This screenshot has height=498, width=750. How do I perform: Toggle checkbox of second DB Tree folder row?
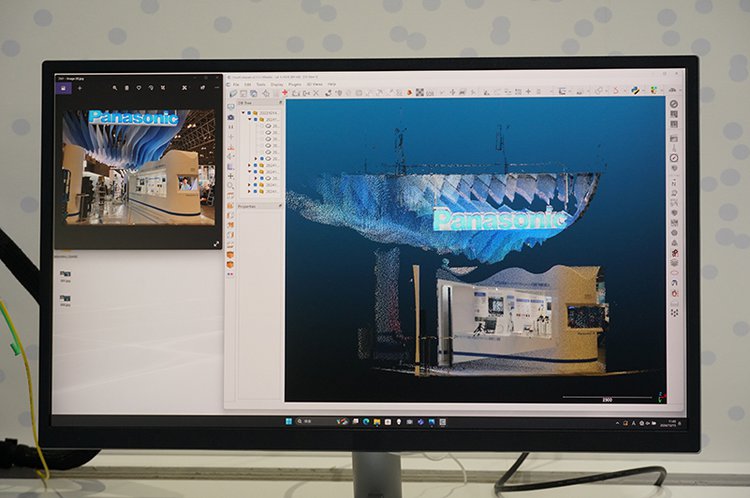(x=255, y=119)
